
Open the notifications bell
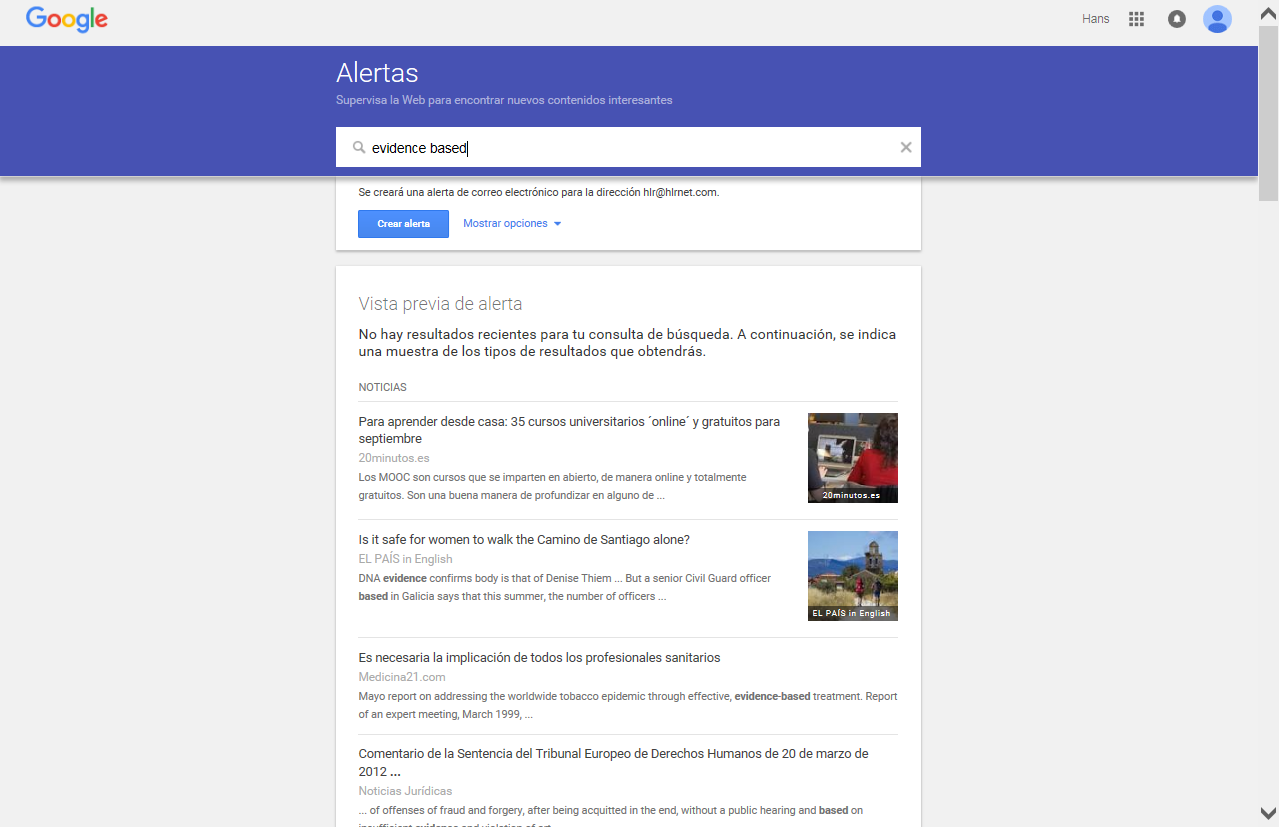click(1177, 19)
